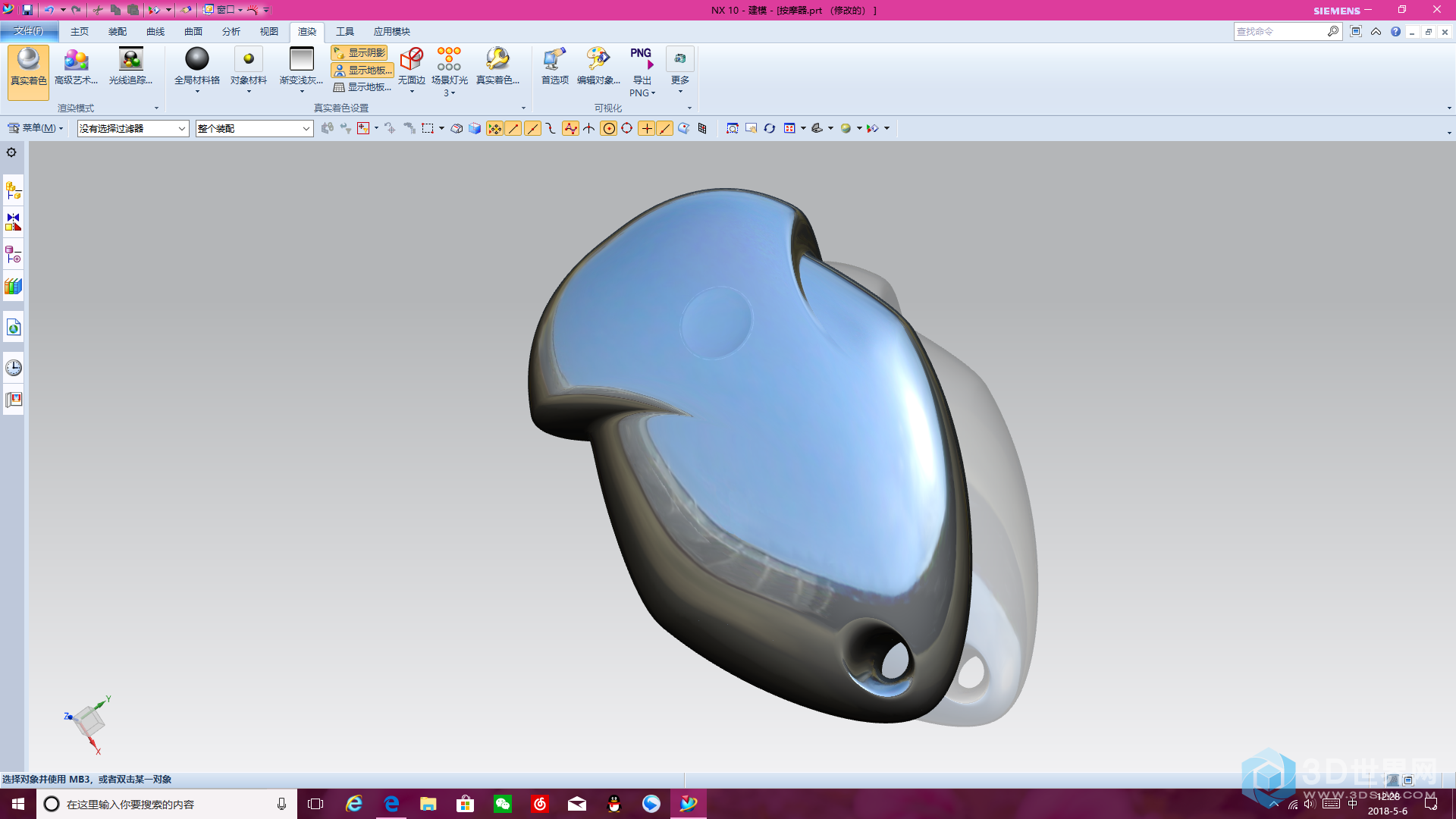
Task: Start 光线追踪 Ray Traced Studio mode
Action: (130, 66)
